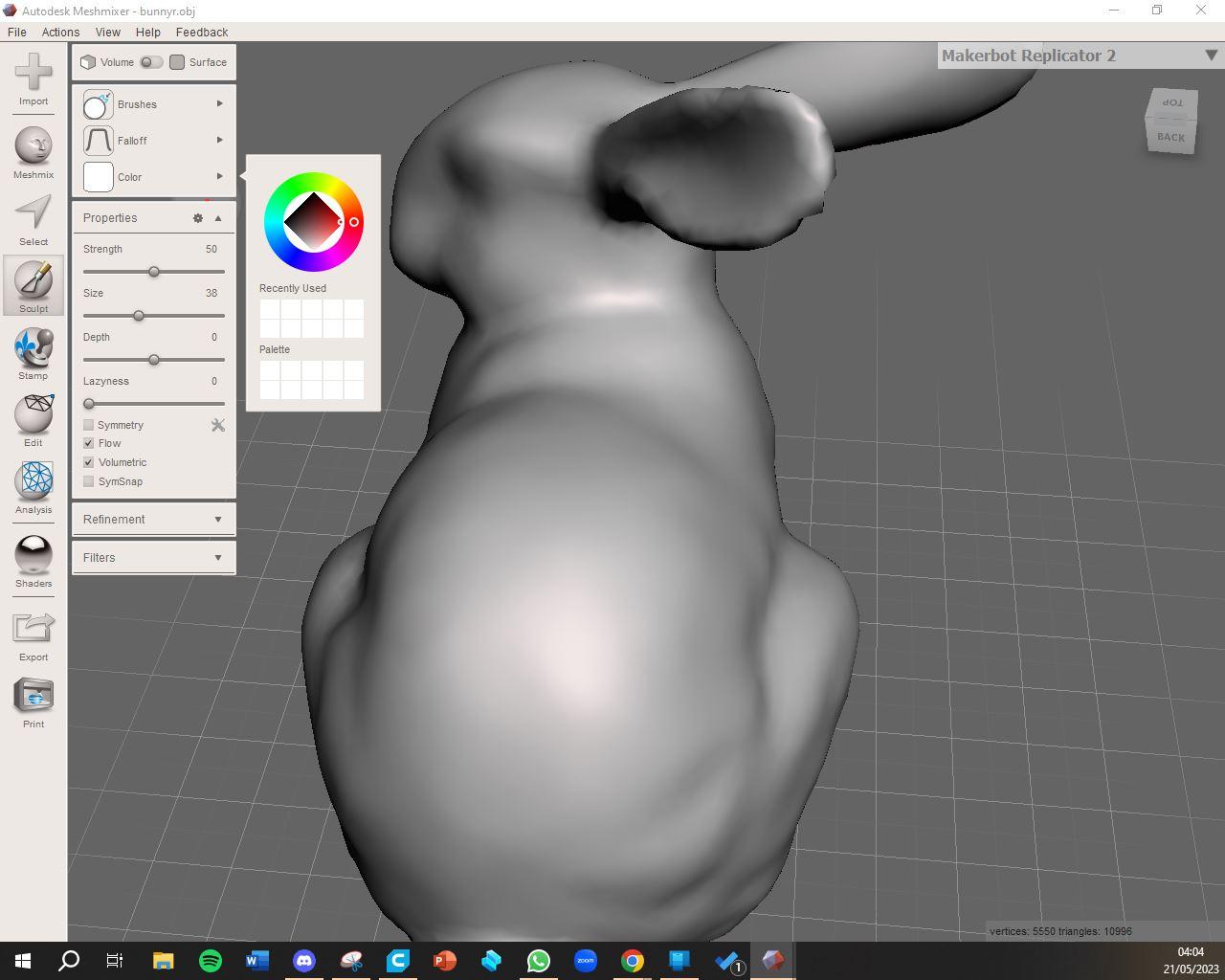
Task: Uncheck the Volumetric checkbox
Action: (89, 462)
